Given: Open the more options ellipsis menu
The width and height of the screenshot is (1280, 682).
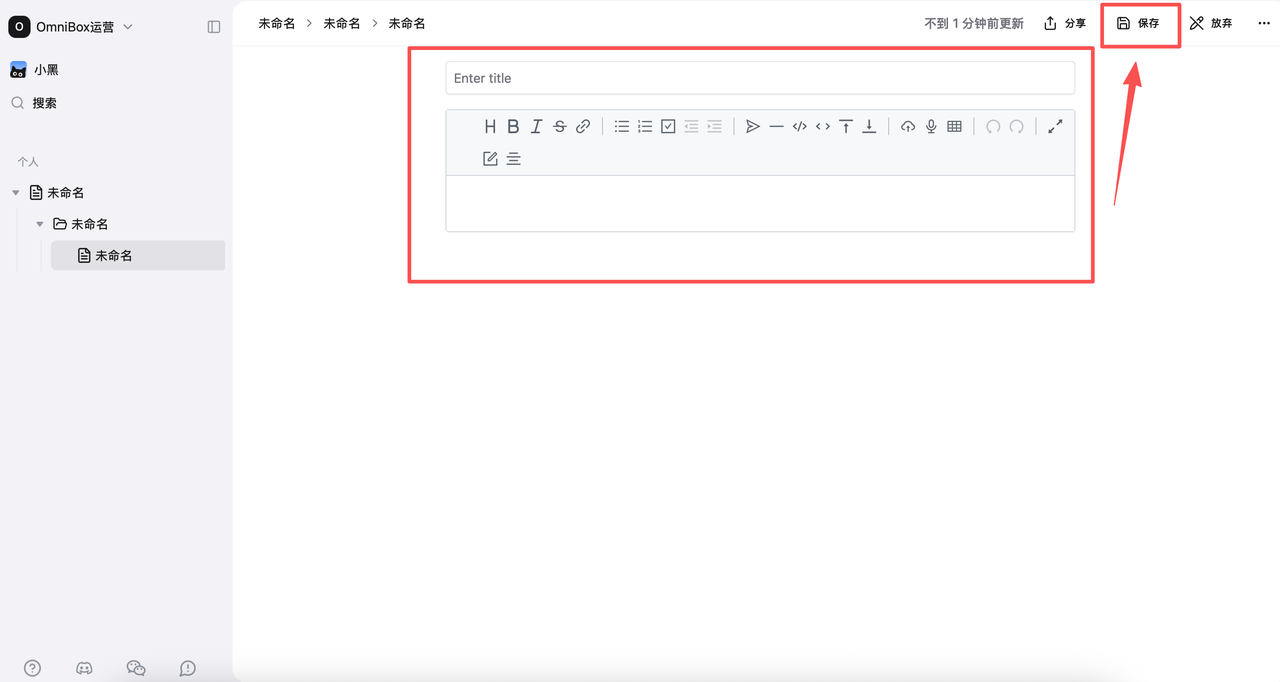Looking at the screenshot, I should 1263,23.
